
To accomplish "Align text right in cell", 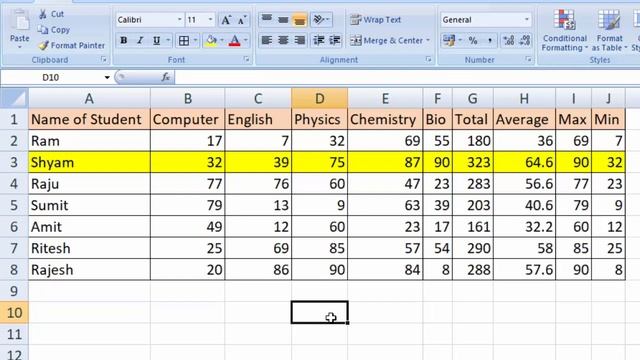I will [x=300, y=40].
